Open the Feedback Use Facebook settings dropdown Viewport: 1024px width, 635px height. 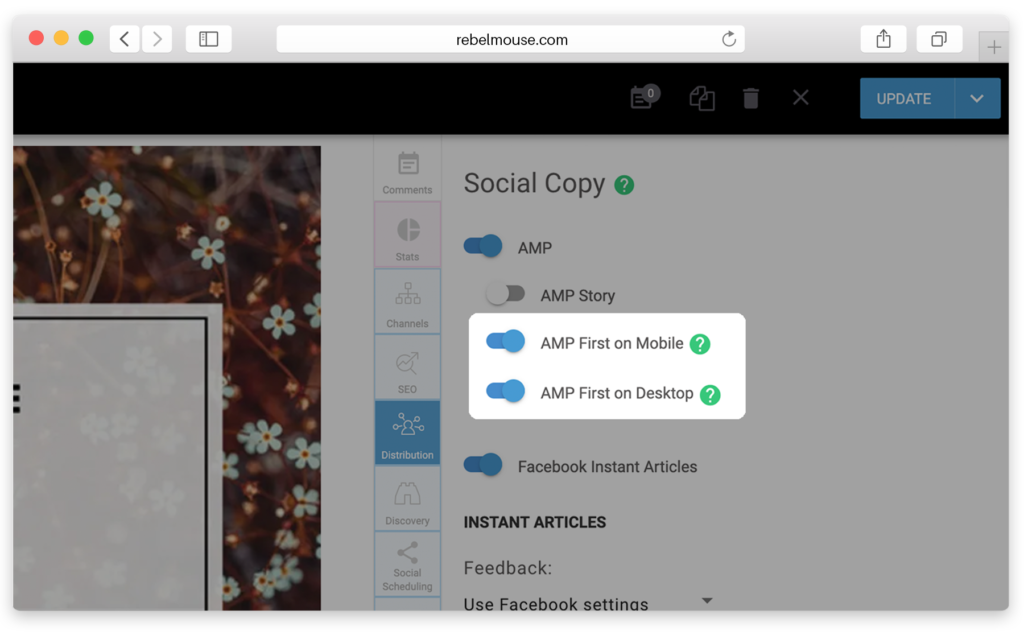coord(588,602)
